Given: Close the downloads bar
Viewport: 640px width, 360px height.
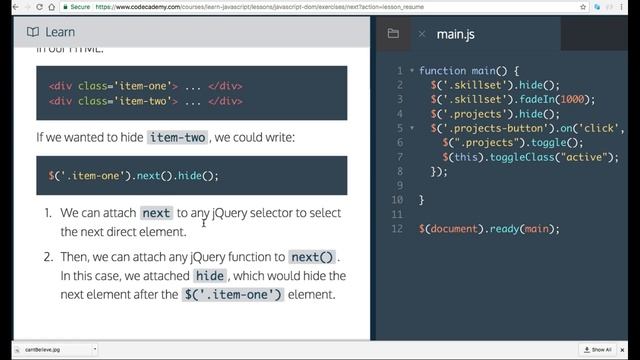Looking at the screenshot, I should click(622, 350).
